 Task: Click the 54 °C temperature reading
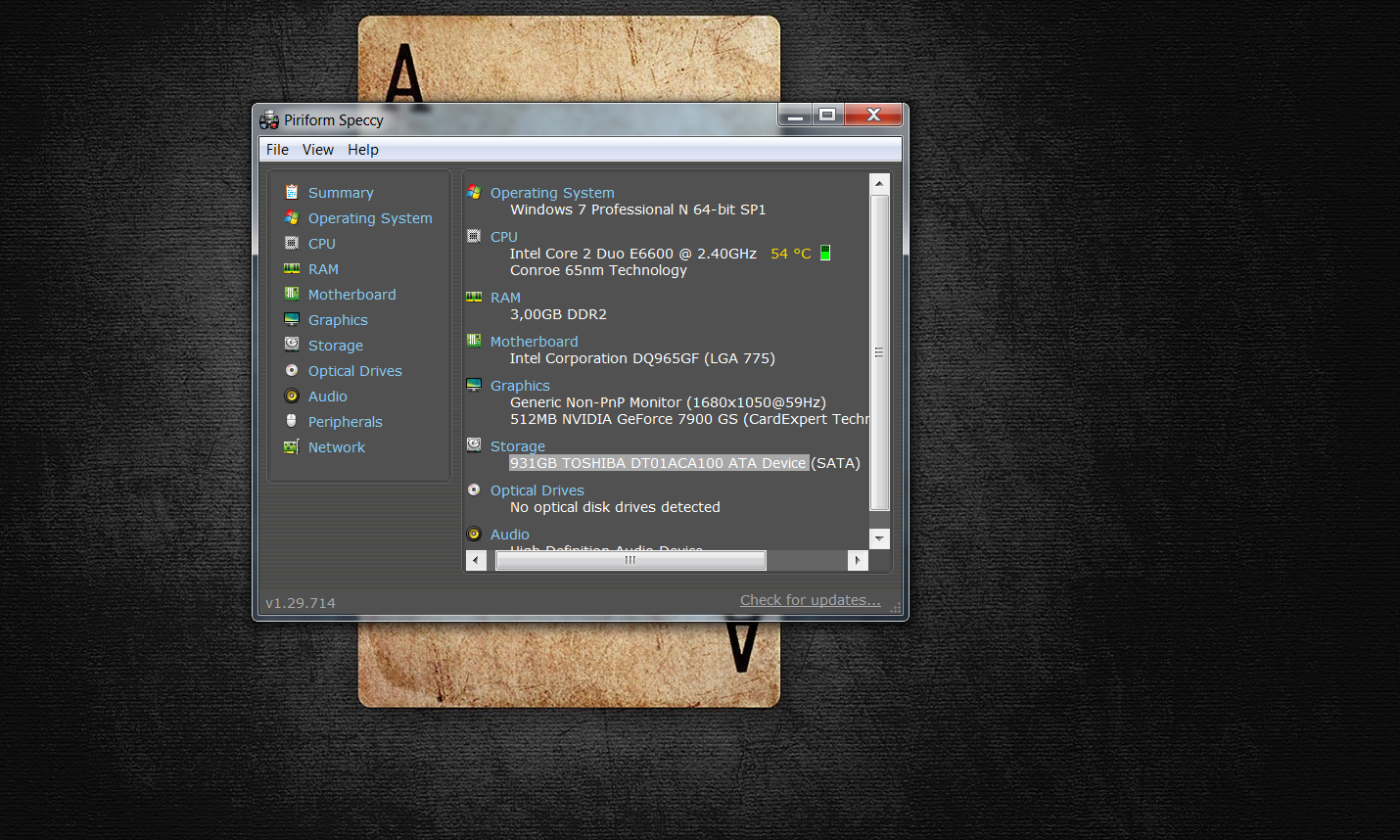[791, 254]
